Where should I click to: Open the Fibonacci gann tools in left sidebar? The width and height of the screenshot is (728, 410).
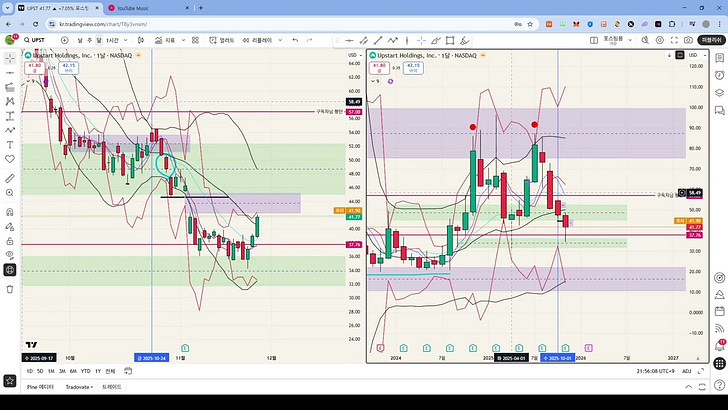pos(10,87)
